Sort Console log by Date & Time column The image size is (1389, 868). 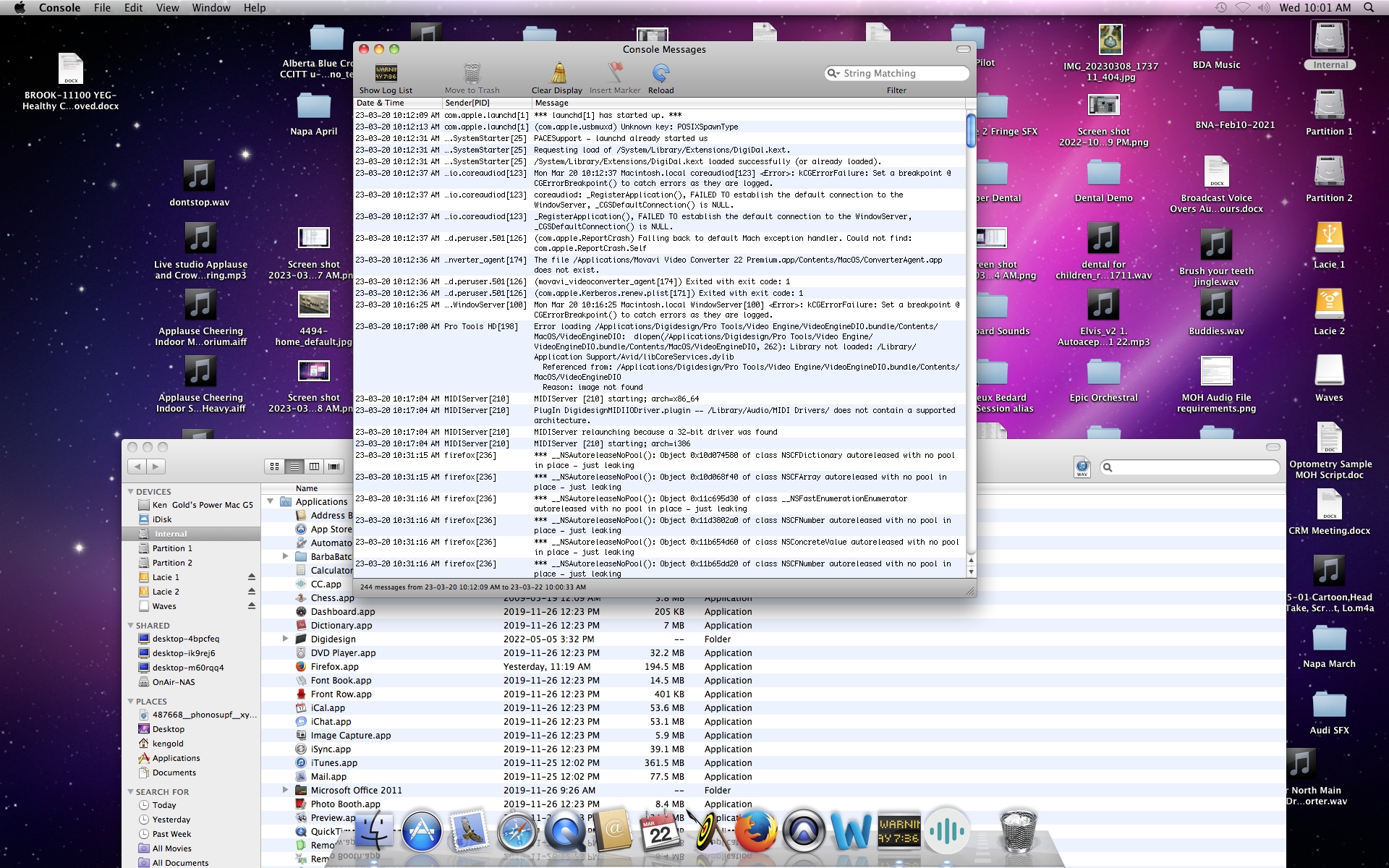(397, 103)
